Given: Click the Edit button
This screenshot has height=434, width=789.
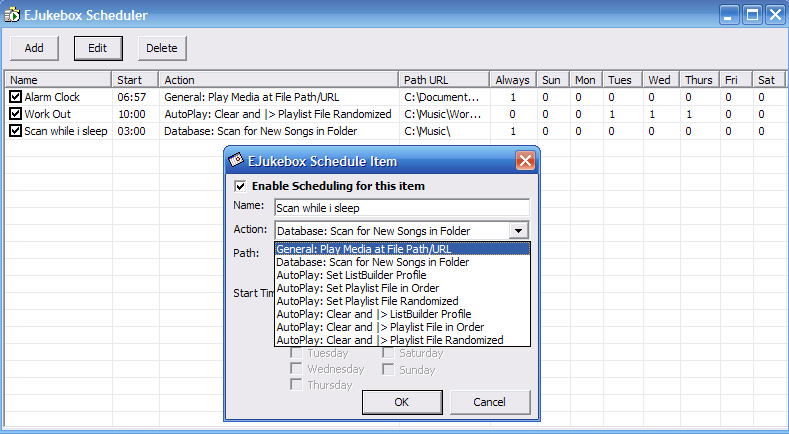Looking at the screenshot, I should point(98,48).
